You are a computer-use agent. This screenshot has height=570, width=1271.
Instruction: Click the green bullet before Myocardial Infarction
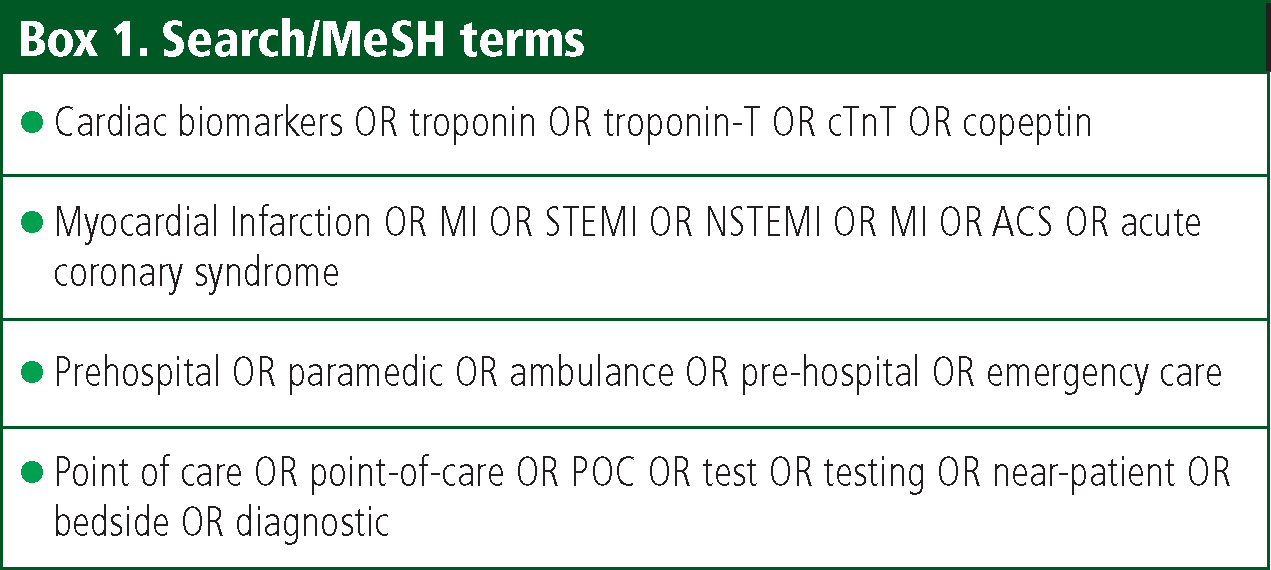click(x=32, y=222)
